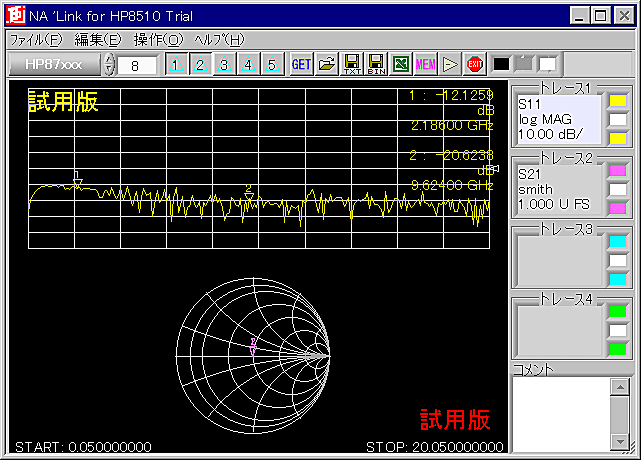Click top green swatch in トレース4
641x460 pixels.
[618, 312]
